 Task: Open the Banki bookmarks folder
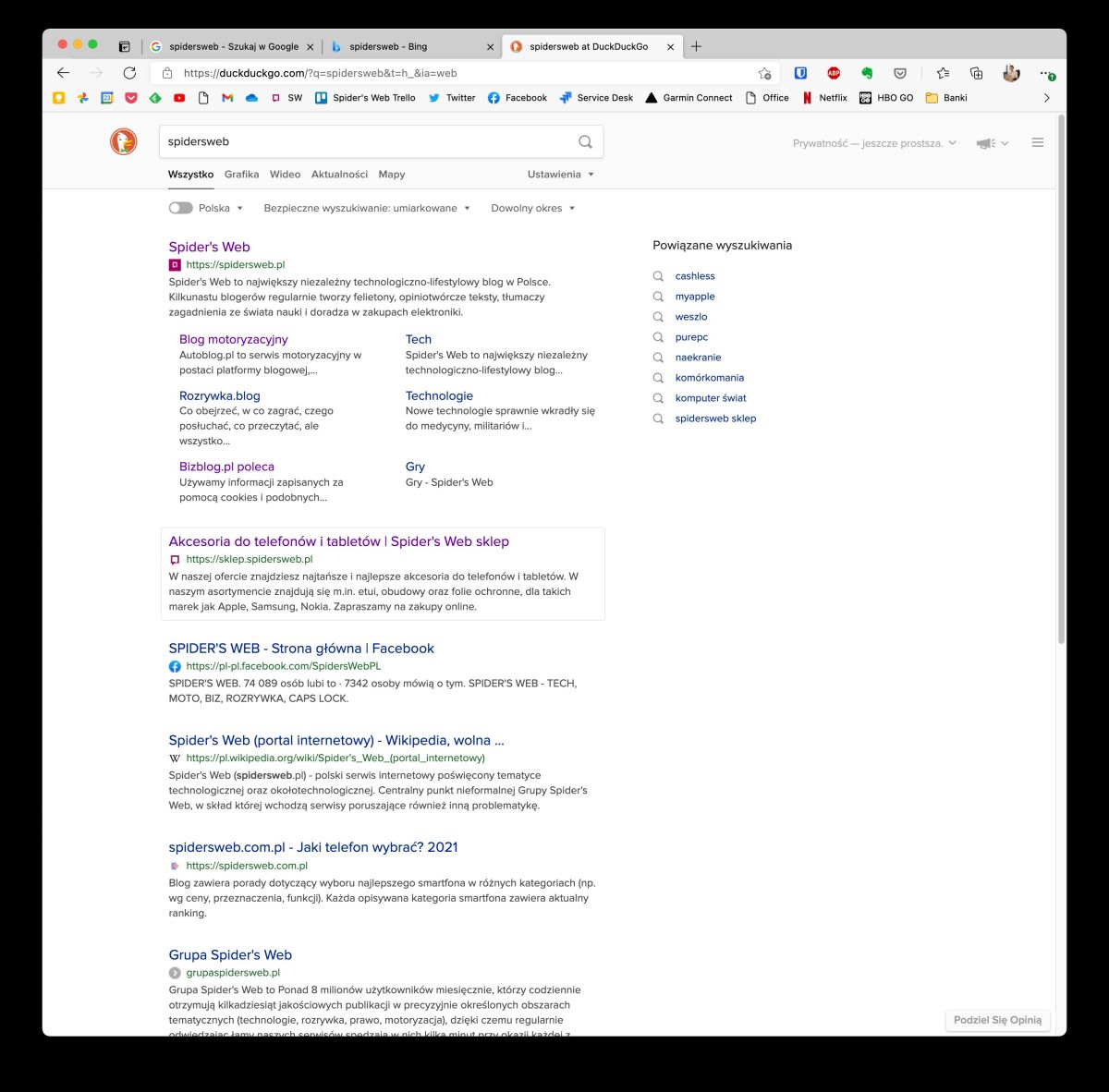(x=946, y=98)
